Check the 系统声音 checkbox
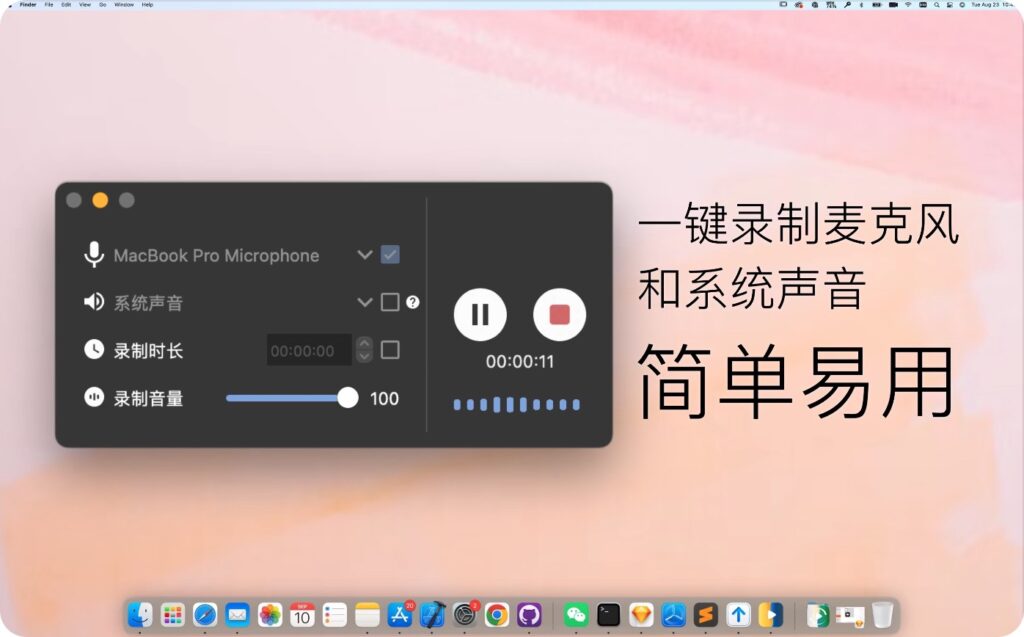The height and width of the screenshot is (637, 1024). point(390,302)
